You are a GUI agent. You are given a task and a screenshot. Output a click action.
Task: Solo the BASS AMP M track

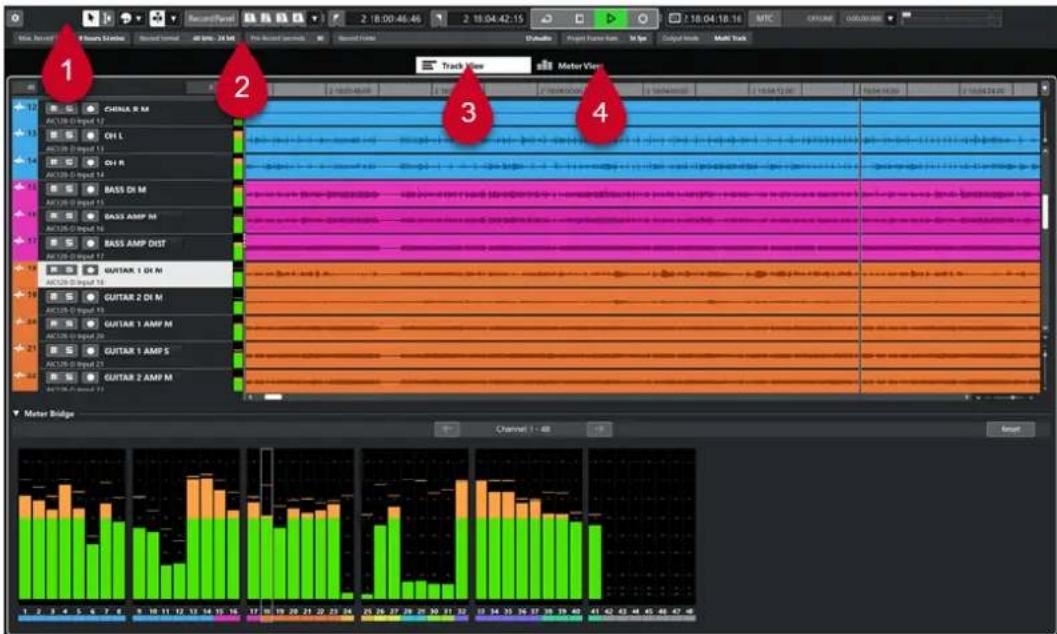[x=69, y=216]
